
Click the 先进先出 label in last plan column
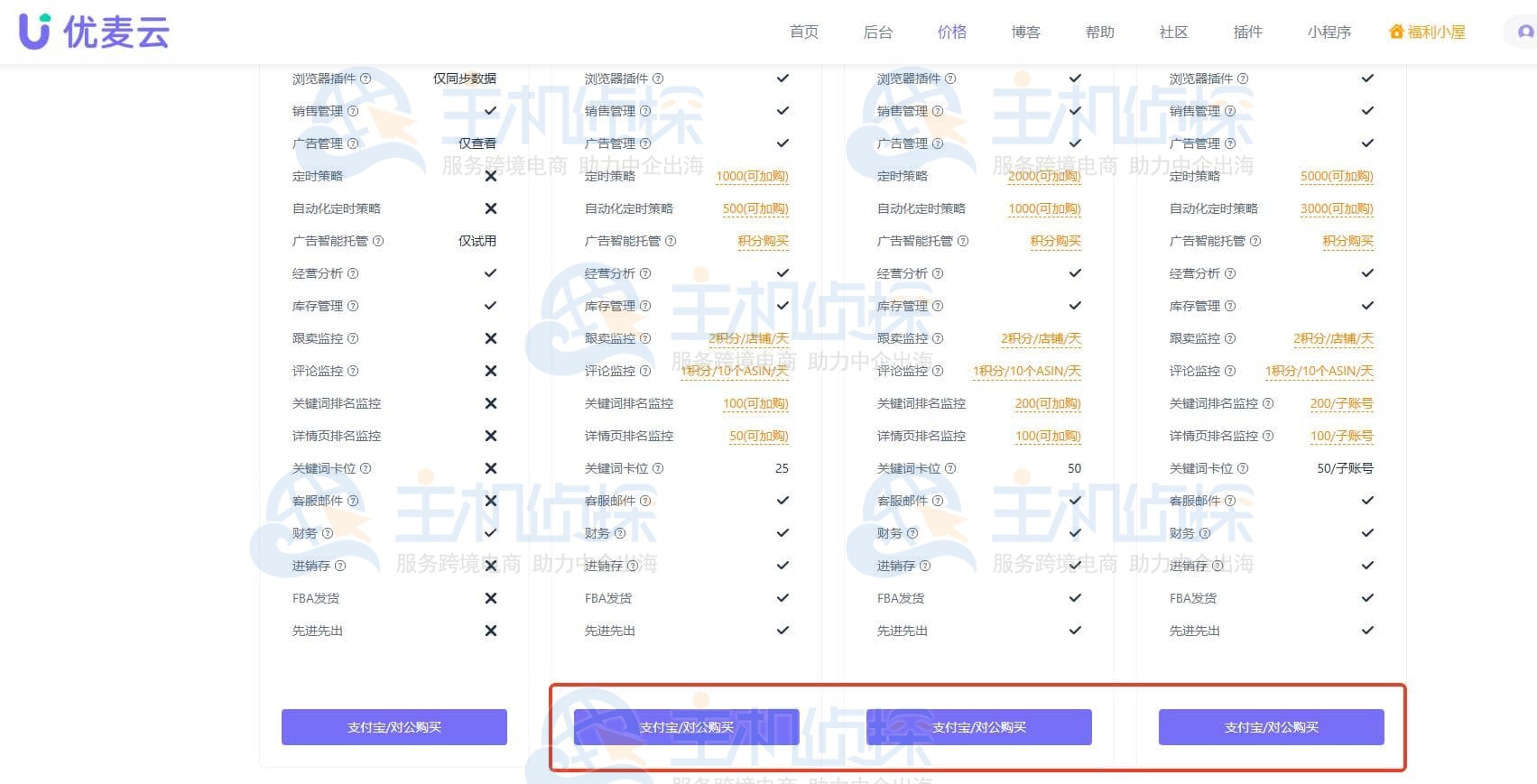[1195, 631]
